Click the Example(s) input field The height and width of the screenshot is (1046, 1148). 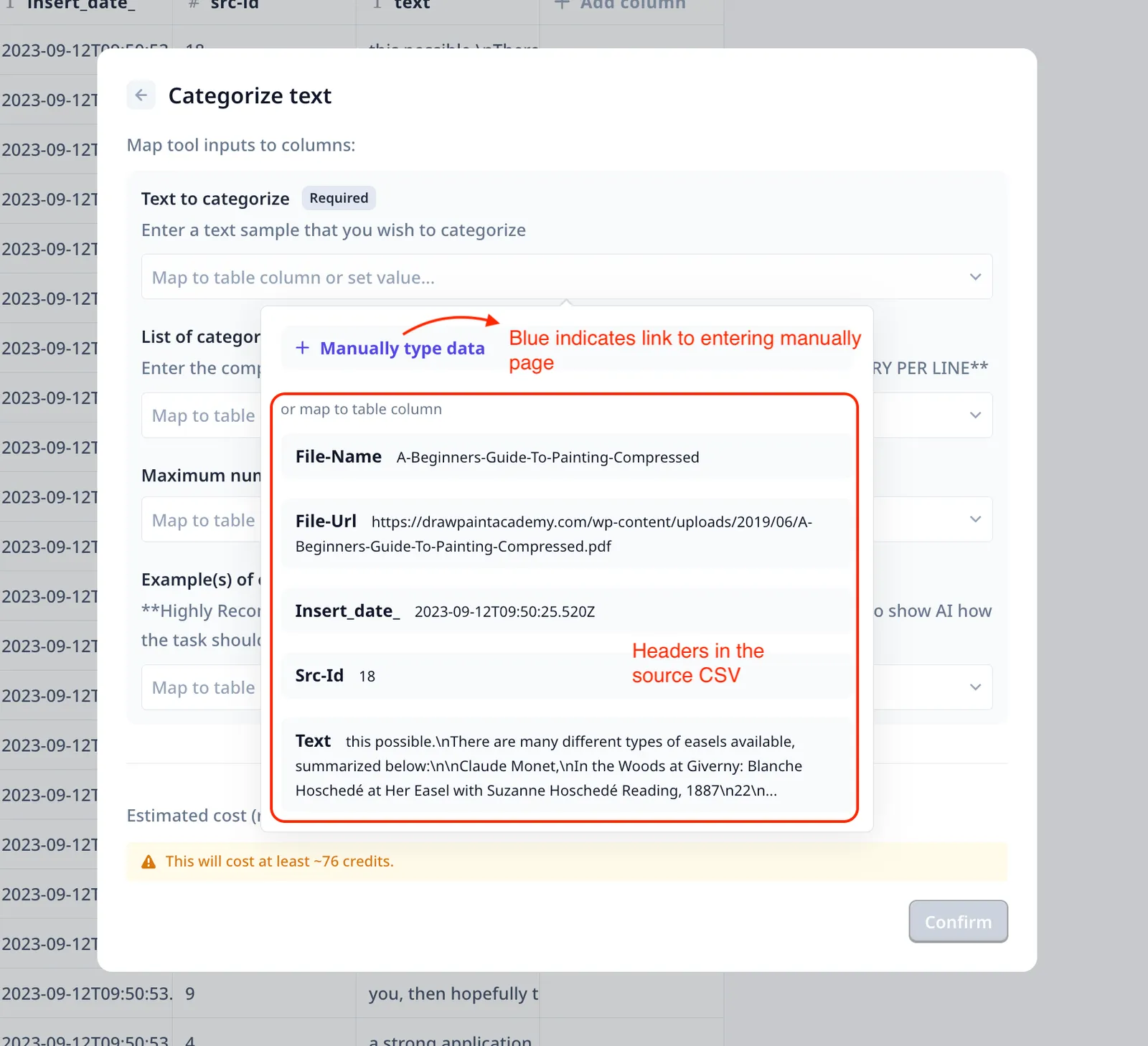(x=567, y=687)
